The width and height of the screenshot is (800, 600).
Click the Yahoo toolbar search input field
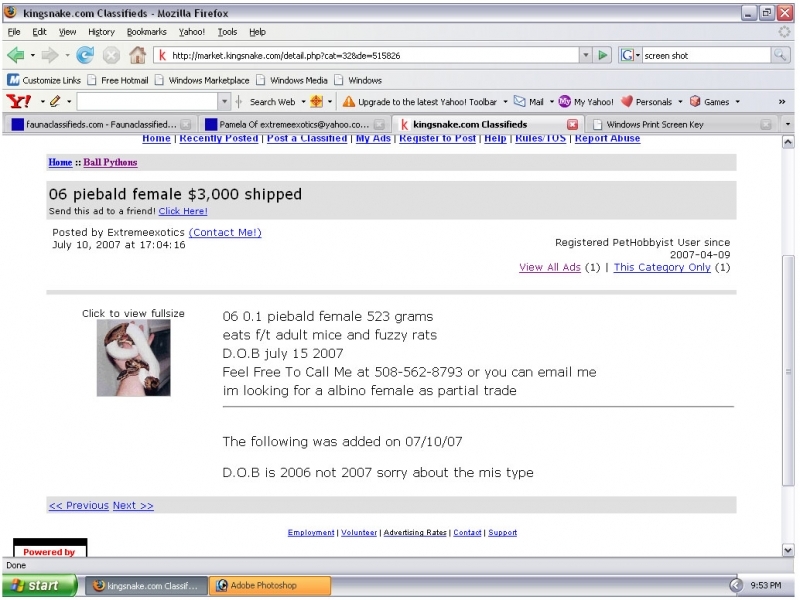147,102
